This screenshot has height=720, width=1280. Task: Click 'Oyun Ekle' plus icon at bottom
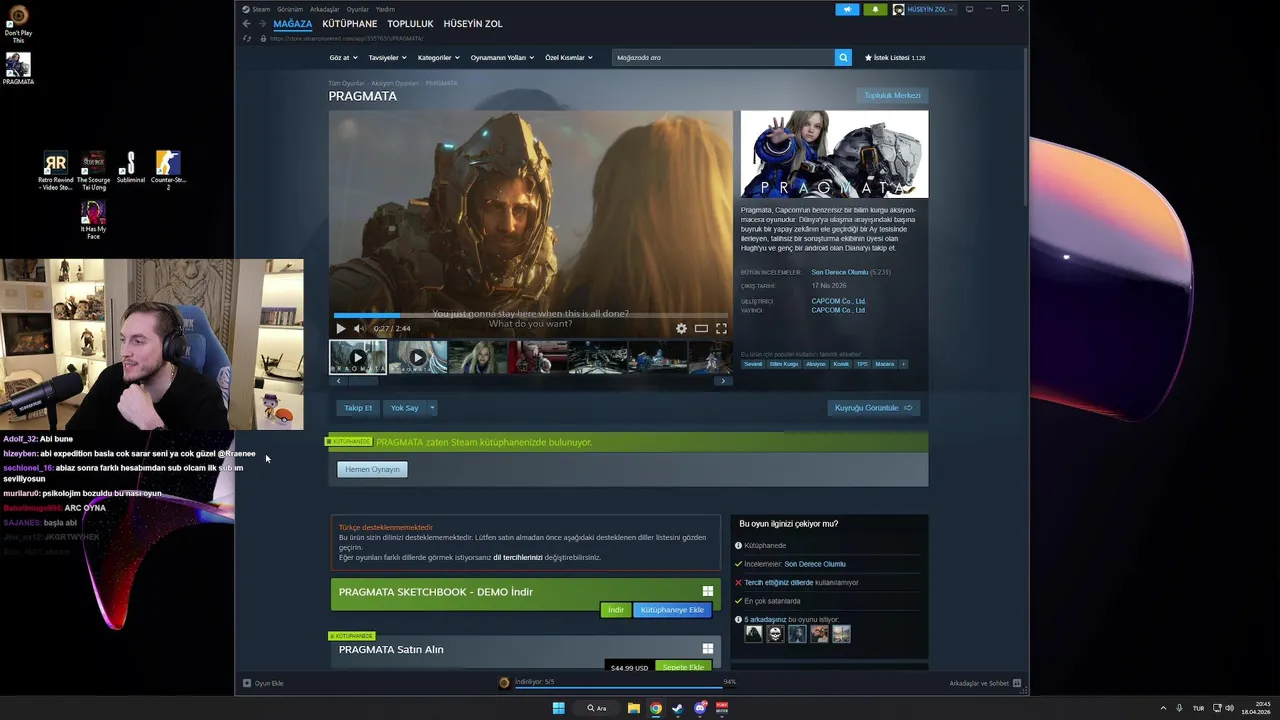(247, 683)
